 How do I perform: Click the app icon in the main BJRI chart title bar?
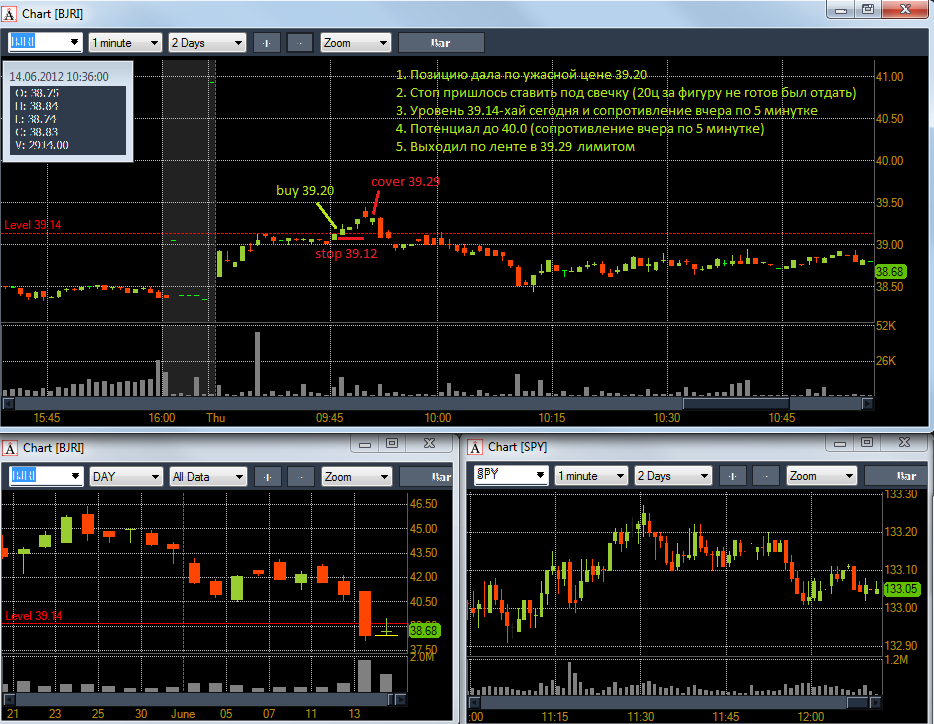10,14
